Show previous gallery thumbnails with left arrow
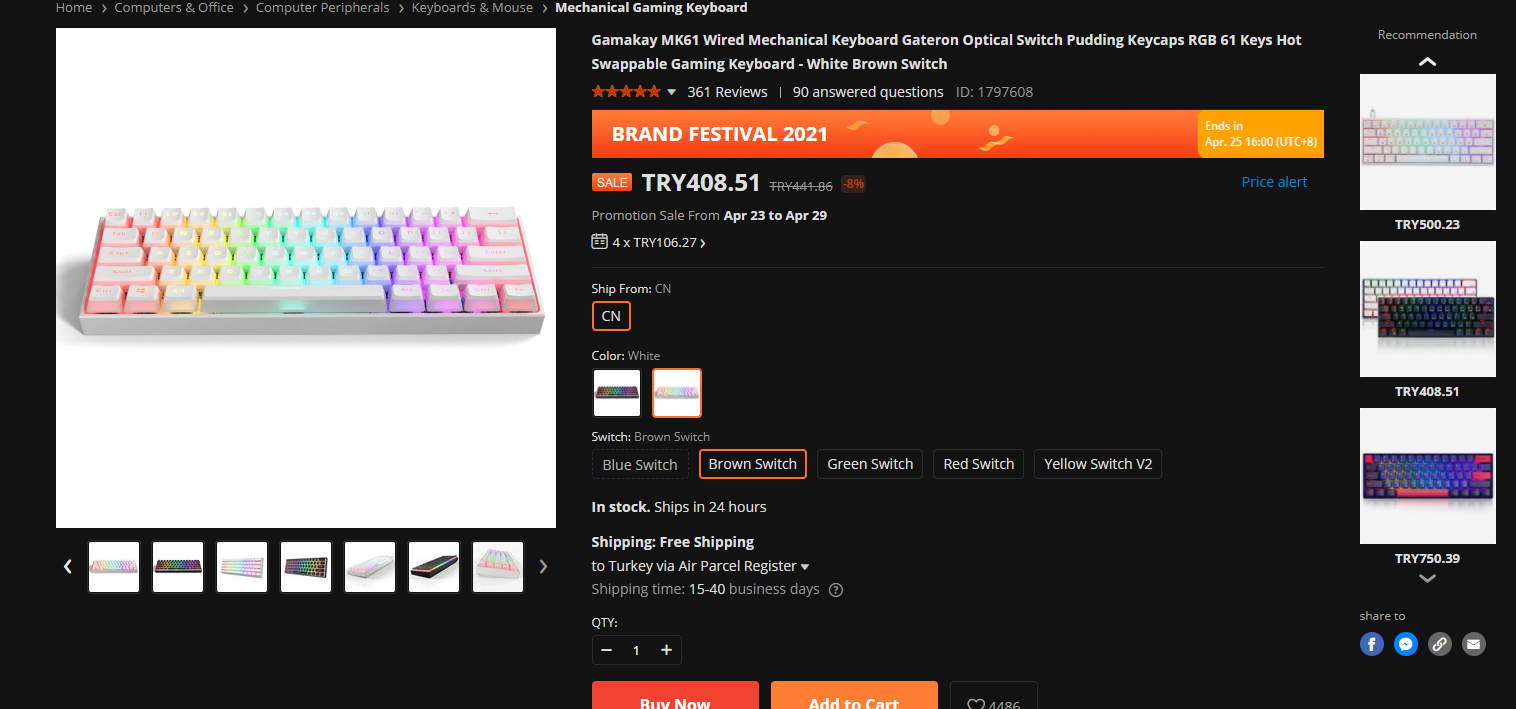The width and height of the screenshot is (1516, 709). [68, 566]
